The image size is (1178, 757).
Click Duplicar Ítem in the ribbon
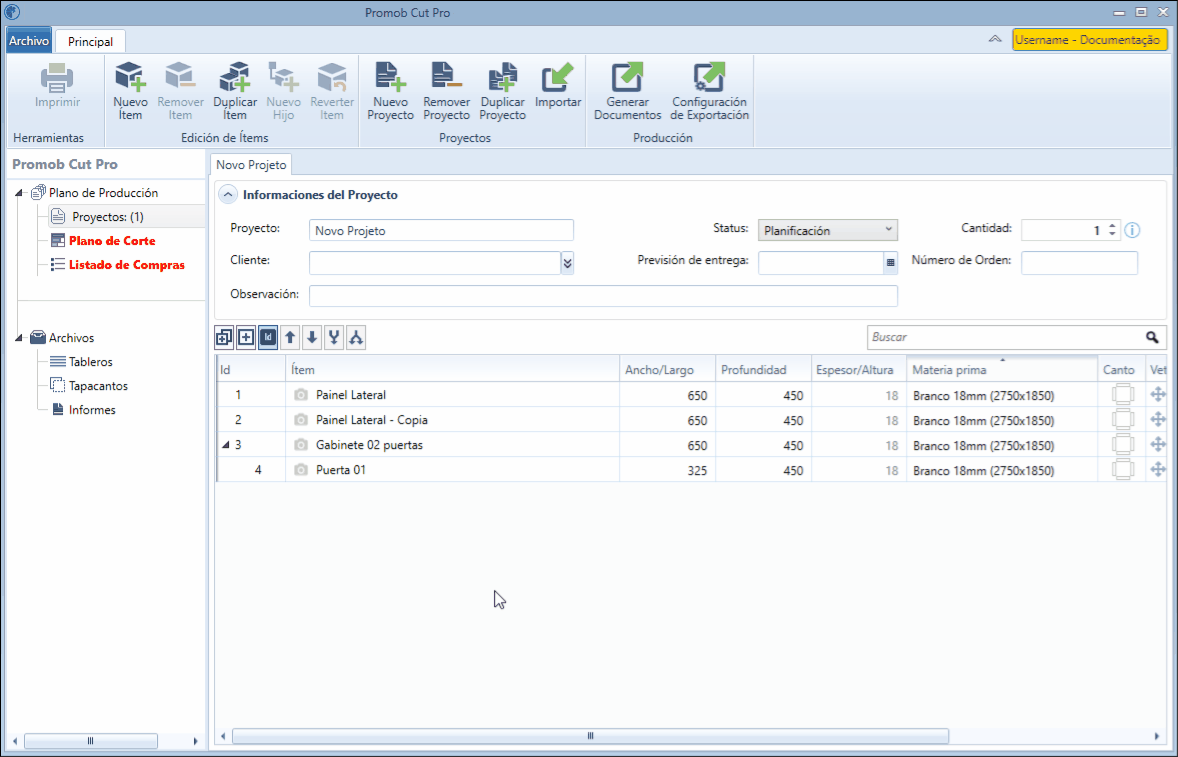pos(234,91)
